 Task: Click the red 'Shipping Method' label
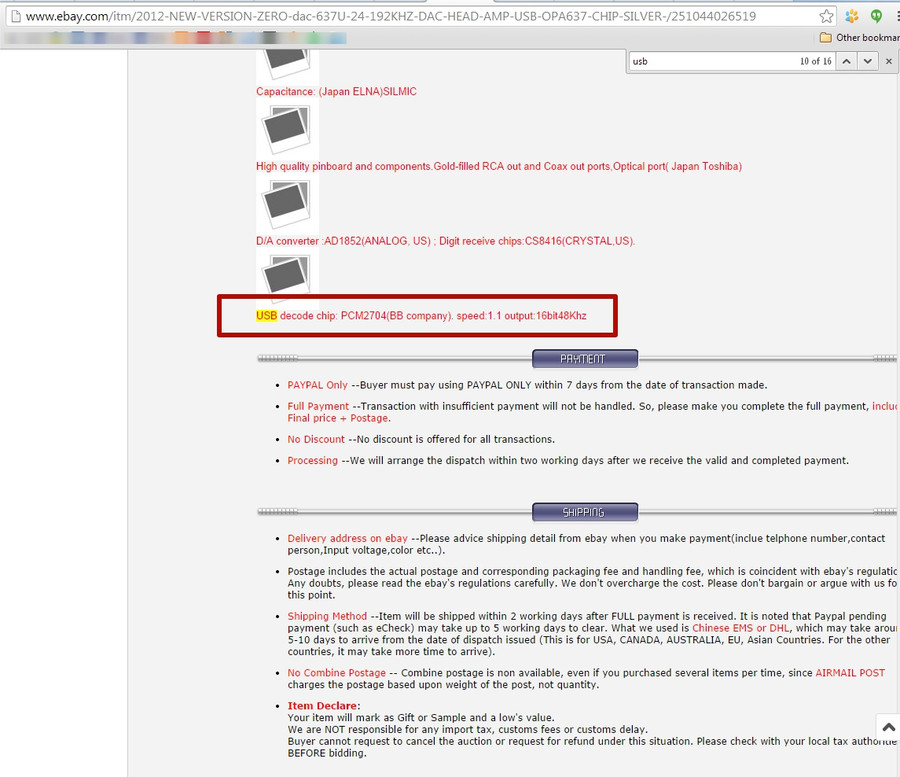327,616
